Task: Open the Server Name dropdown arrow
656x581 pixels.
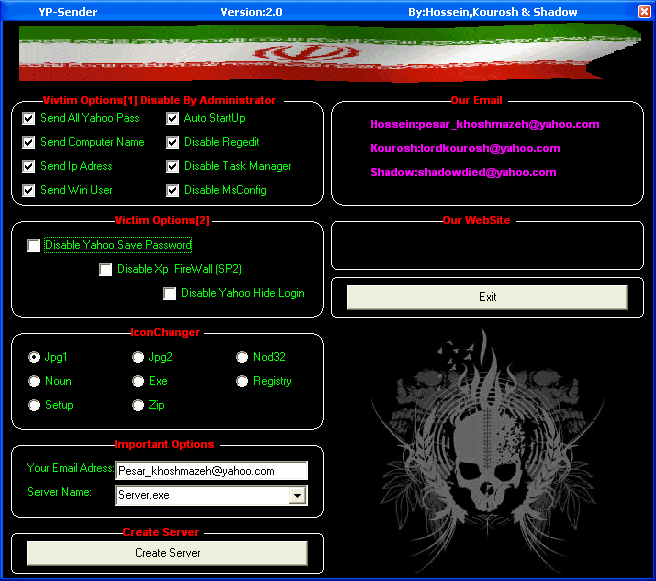Action: click(297, 495)
